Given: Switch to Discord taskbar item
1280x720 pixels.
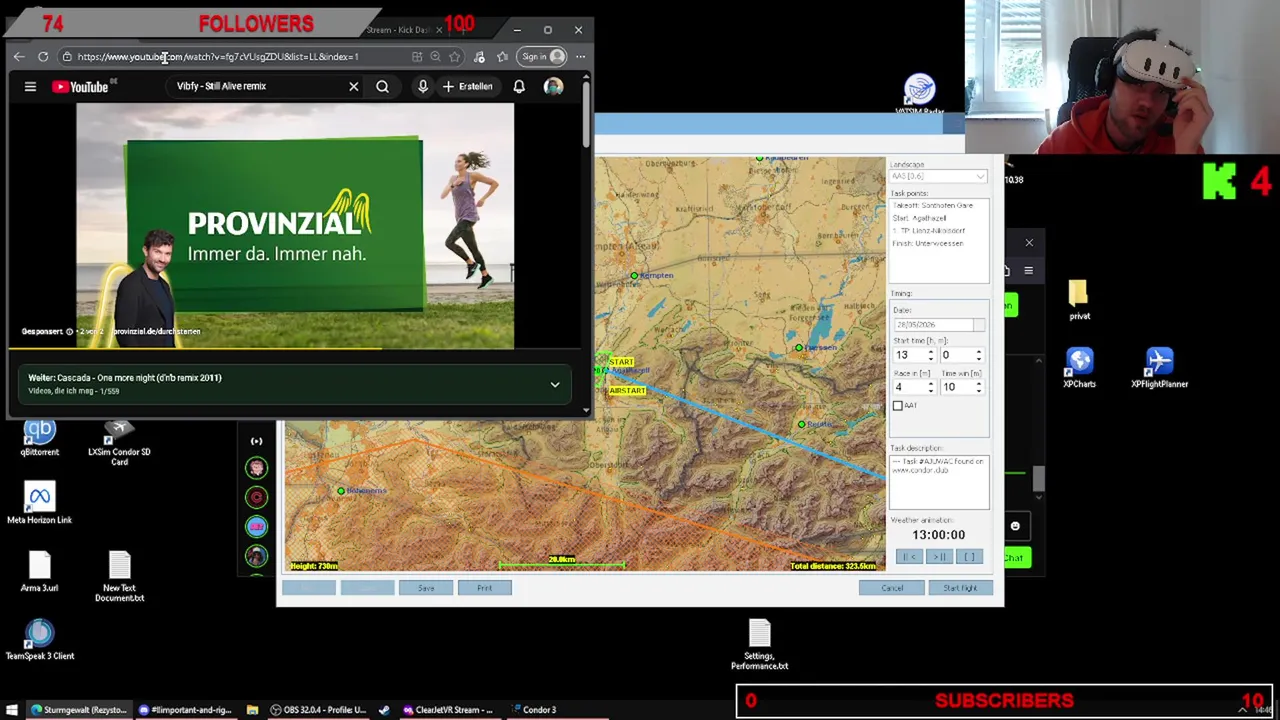Looking at the screenshot, I should coord(185,710).
